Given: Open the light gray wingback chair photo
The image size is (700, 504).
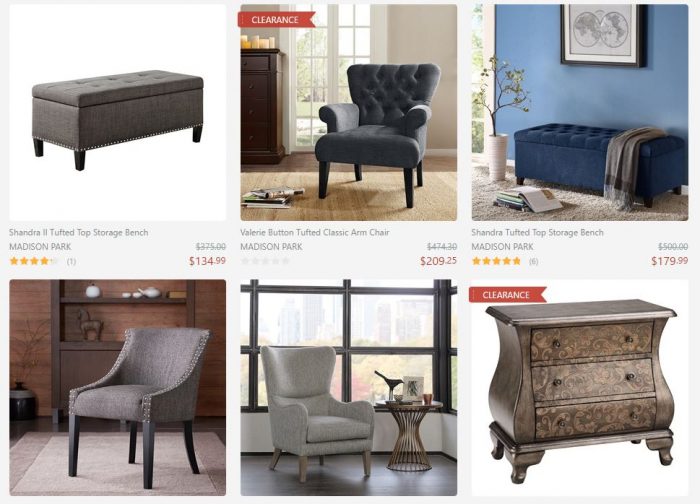Looking at the screenshot, I should tap(349, 387).
